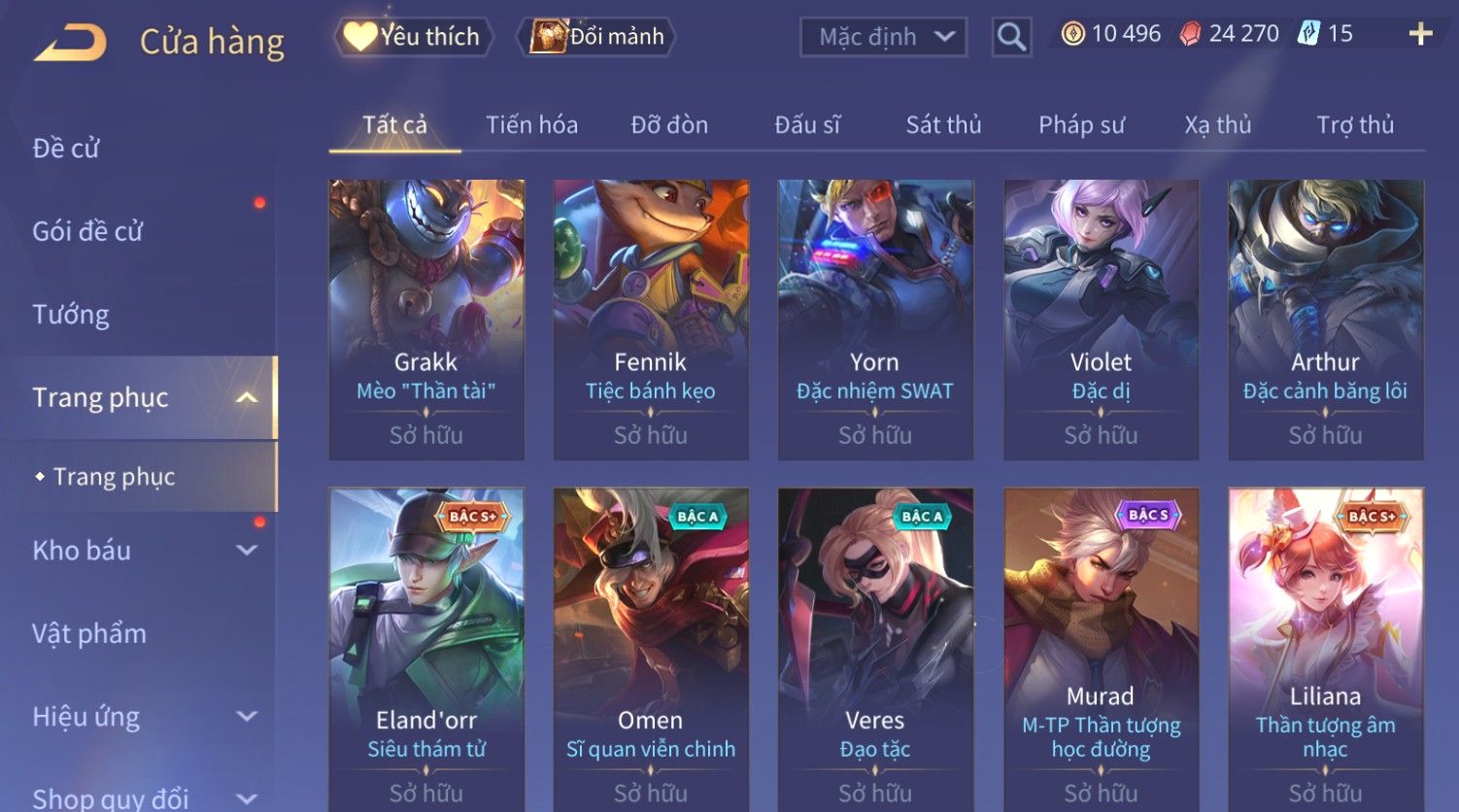The width and height of the screenshot is (1459, 812).
Task: Switch to the Sát thủ tab
Action: [x=943, y=125]
